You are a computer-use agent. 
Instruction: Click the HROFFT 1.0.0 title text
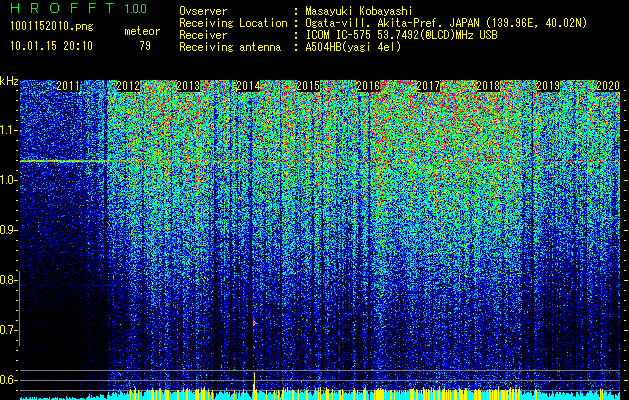tap(78, 8)
